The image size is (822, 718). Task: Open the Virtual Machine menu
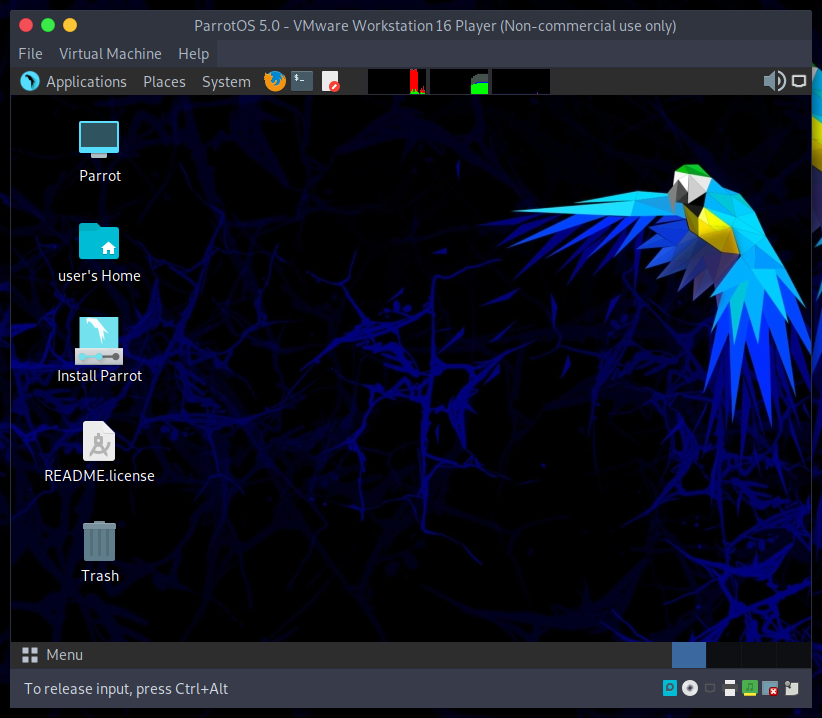tap(110, 53)
